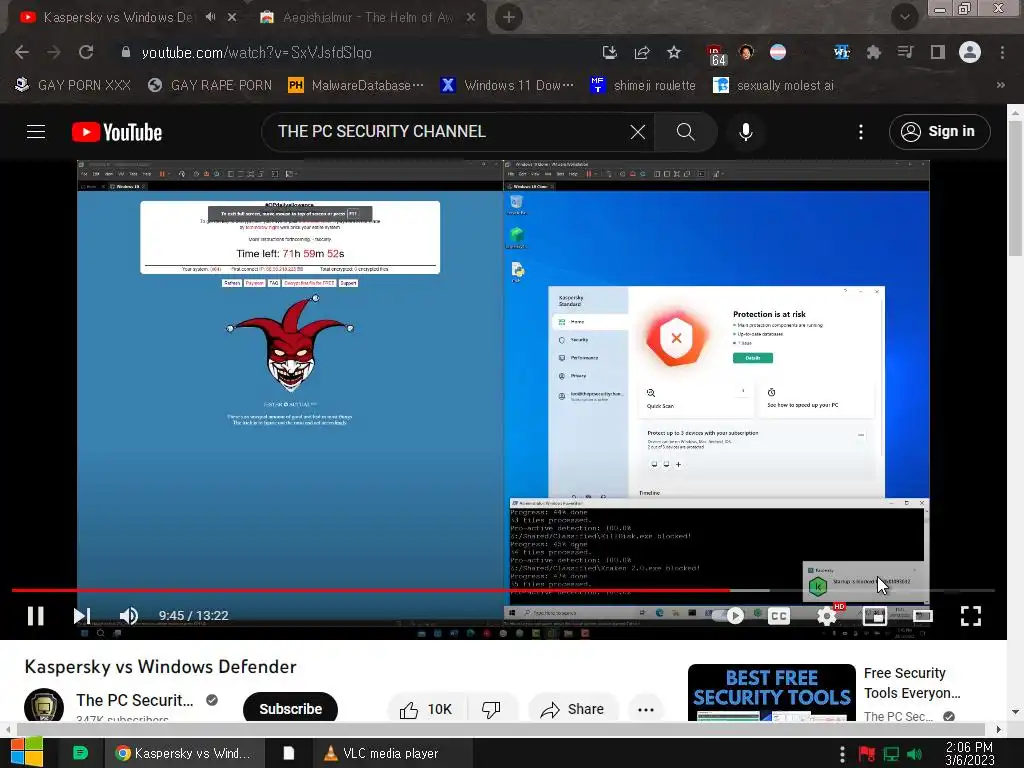Screen dimensions: 1024x768
Task: Toggle theater mode
Action: coord(922,616)
